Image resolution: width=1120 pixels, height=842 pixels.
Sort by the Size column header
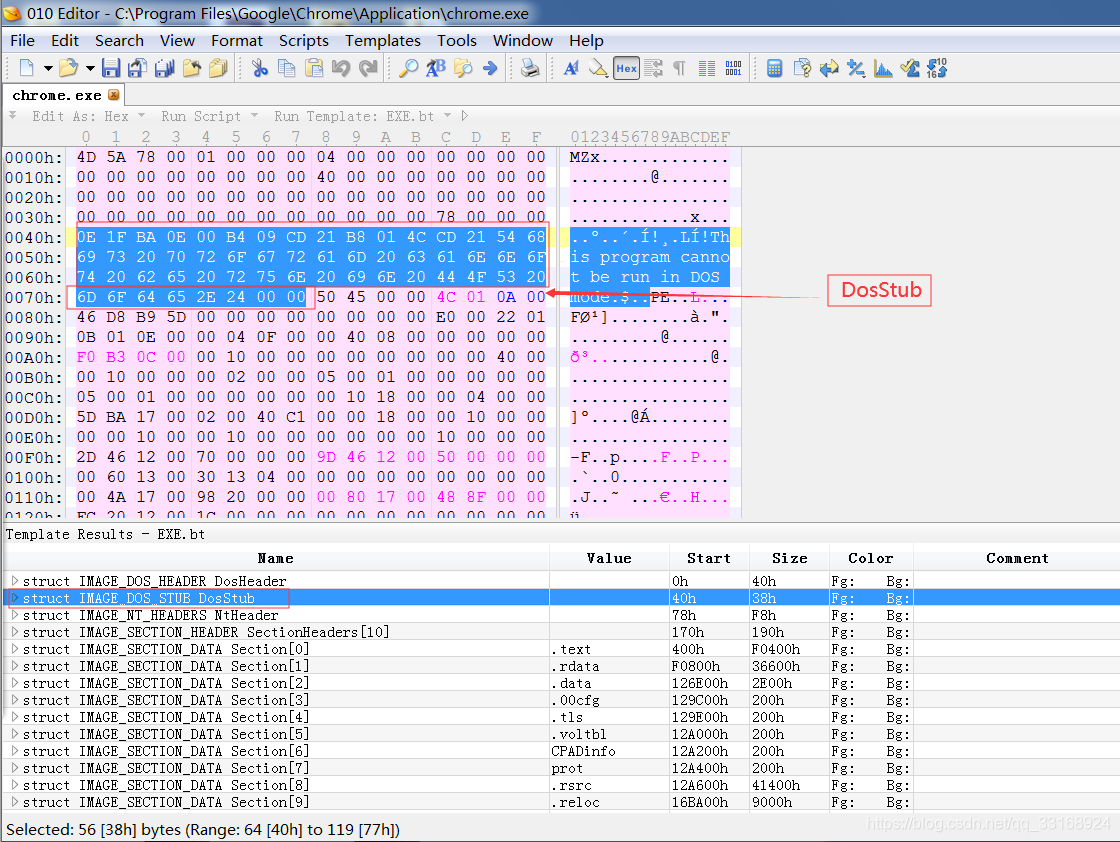[x=789, y=558]
